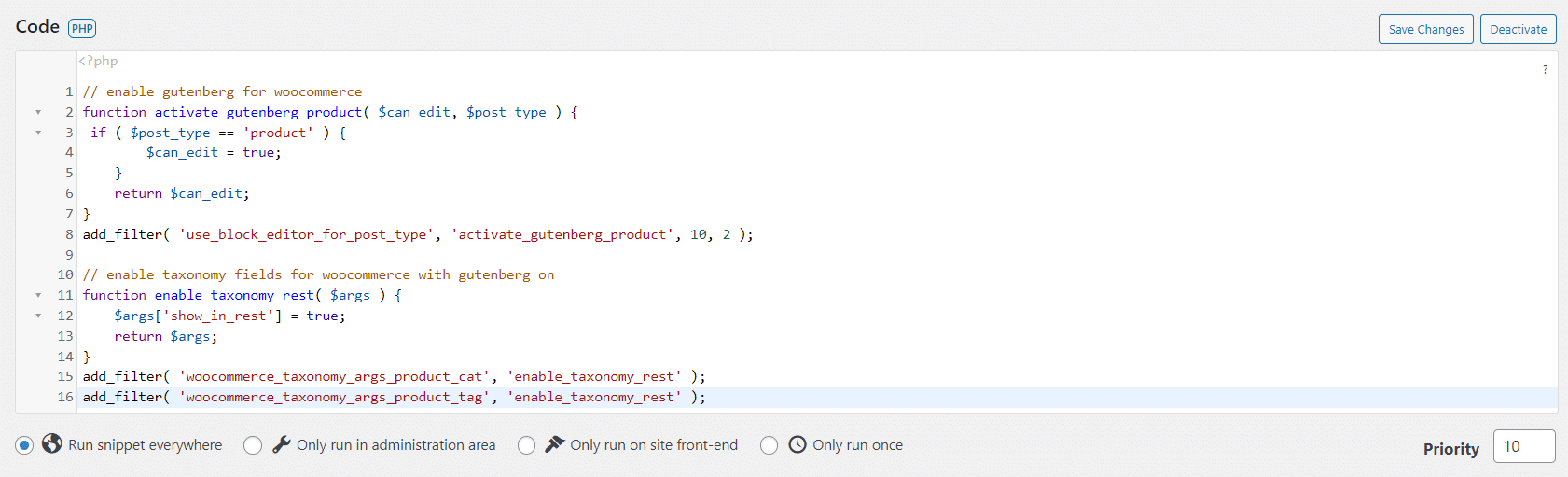1568x477 pixels.
Task: Toggle the fold arrow at line 12
Action: [x=38, y=316]
